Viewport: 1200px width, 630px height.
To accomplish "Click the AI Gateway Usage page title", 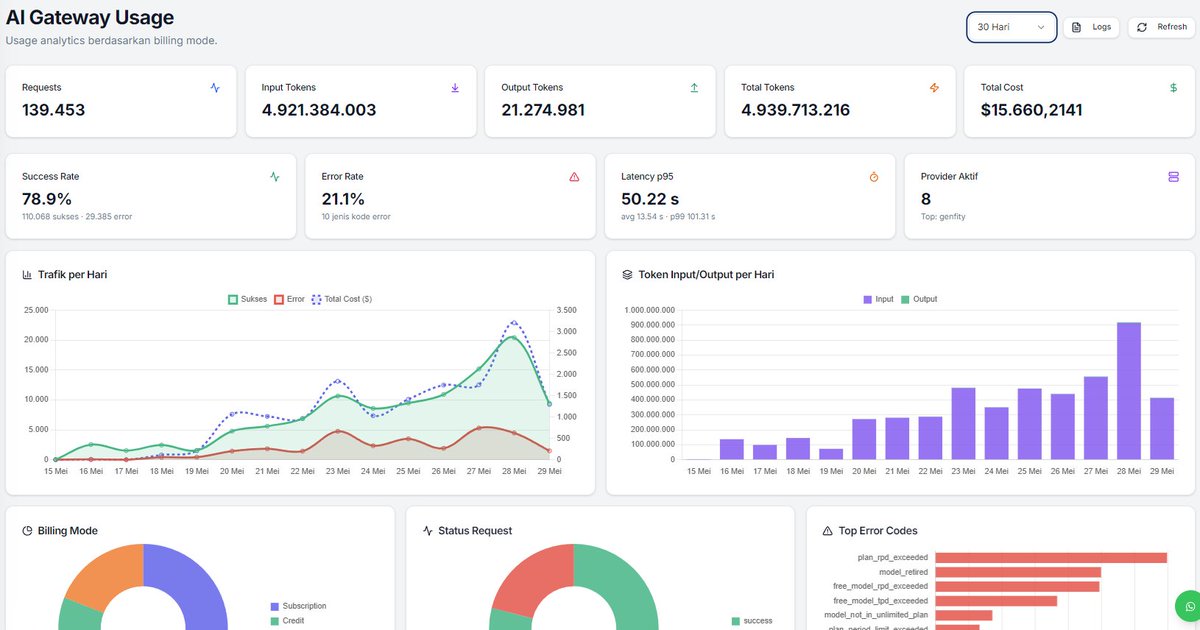I will (x=90, y=18).
